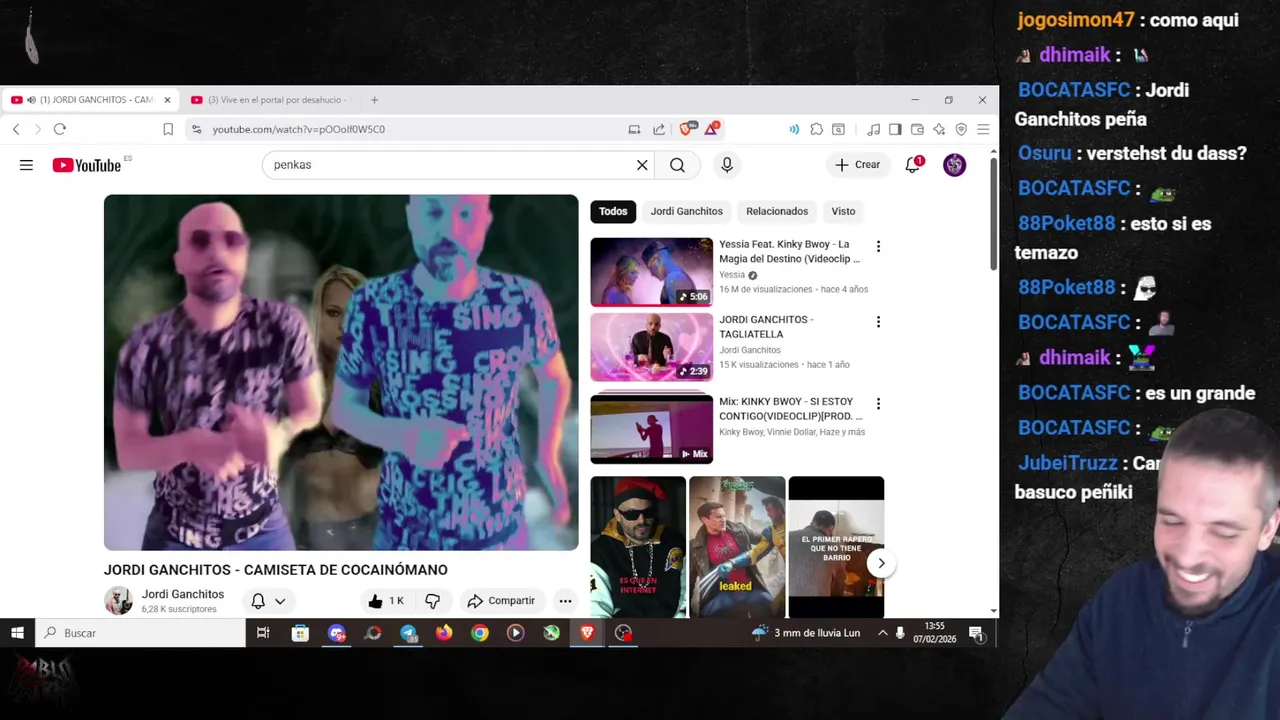Screen dimensions: 1280x720
Task: Close the Jordi Ganchitos tab
Action: [167, 100]
